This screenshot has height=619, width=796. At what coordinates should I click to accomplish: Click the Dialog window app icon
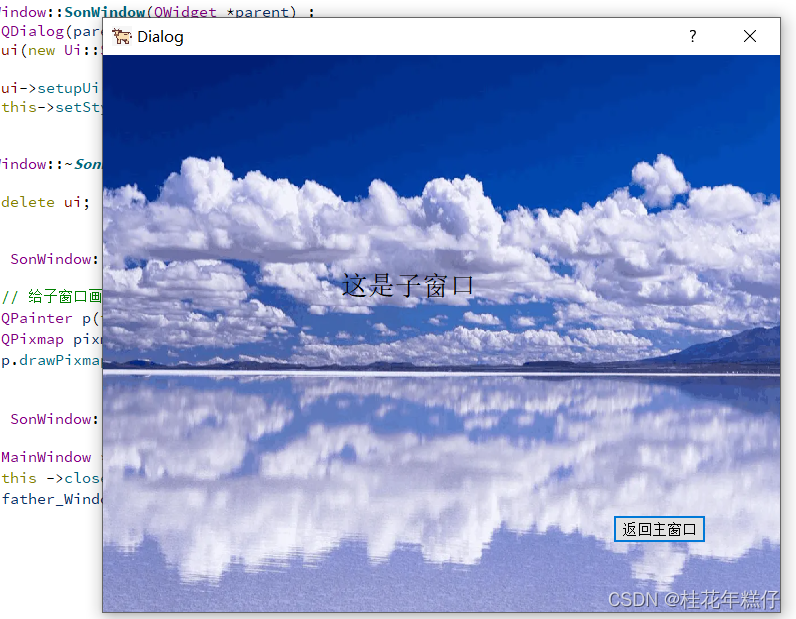[121, 37]
